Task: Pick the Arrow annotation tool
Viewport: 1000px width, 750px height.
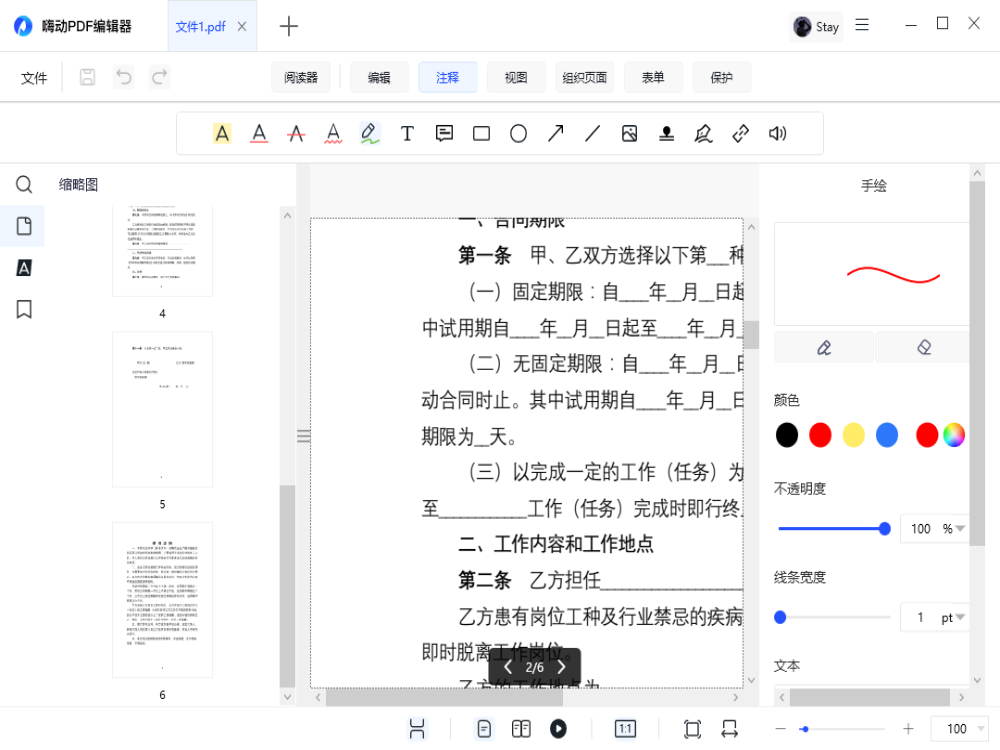Action: (x=555, y=133)
